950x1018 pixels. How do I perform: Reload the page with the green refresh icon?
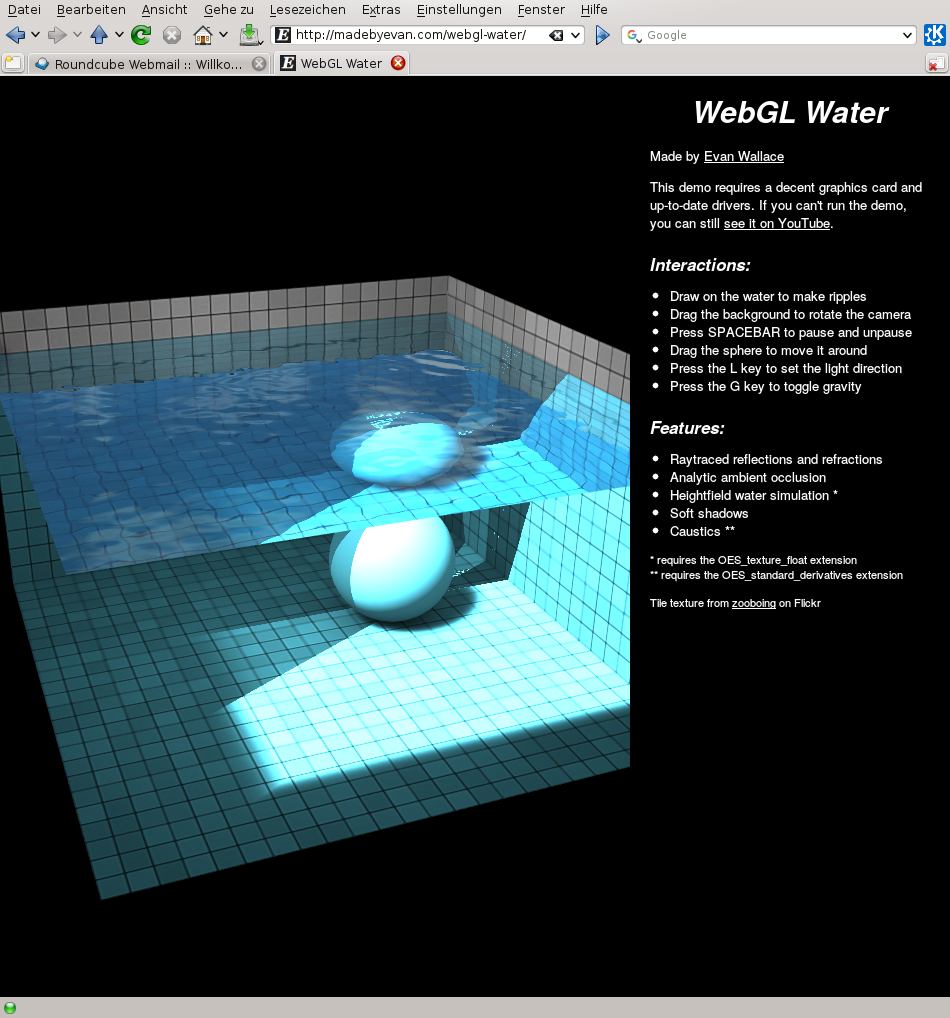[141, 35]
